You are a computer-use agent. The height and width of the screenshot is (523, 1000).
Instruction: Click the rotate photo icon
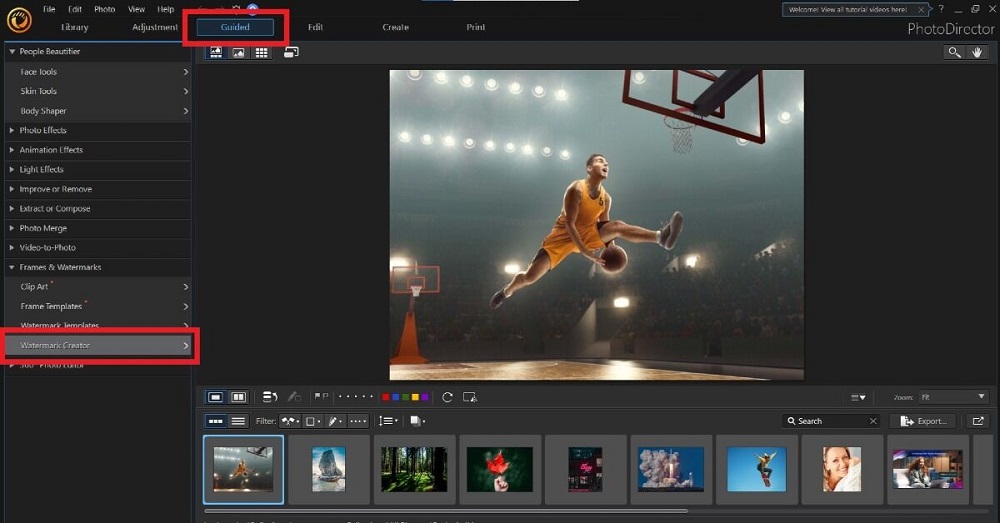coord(447,397)
